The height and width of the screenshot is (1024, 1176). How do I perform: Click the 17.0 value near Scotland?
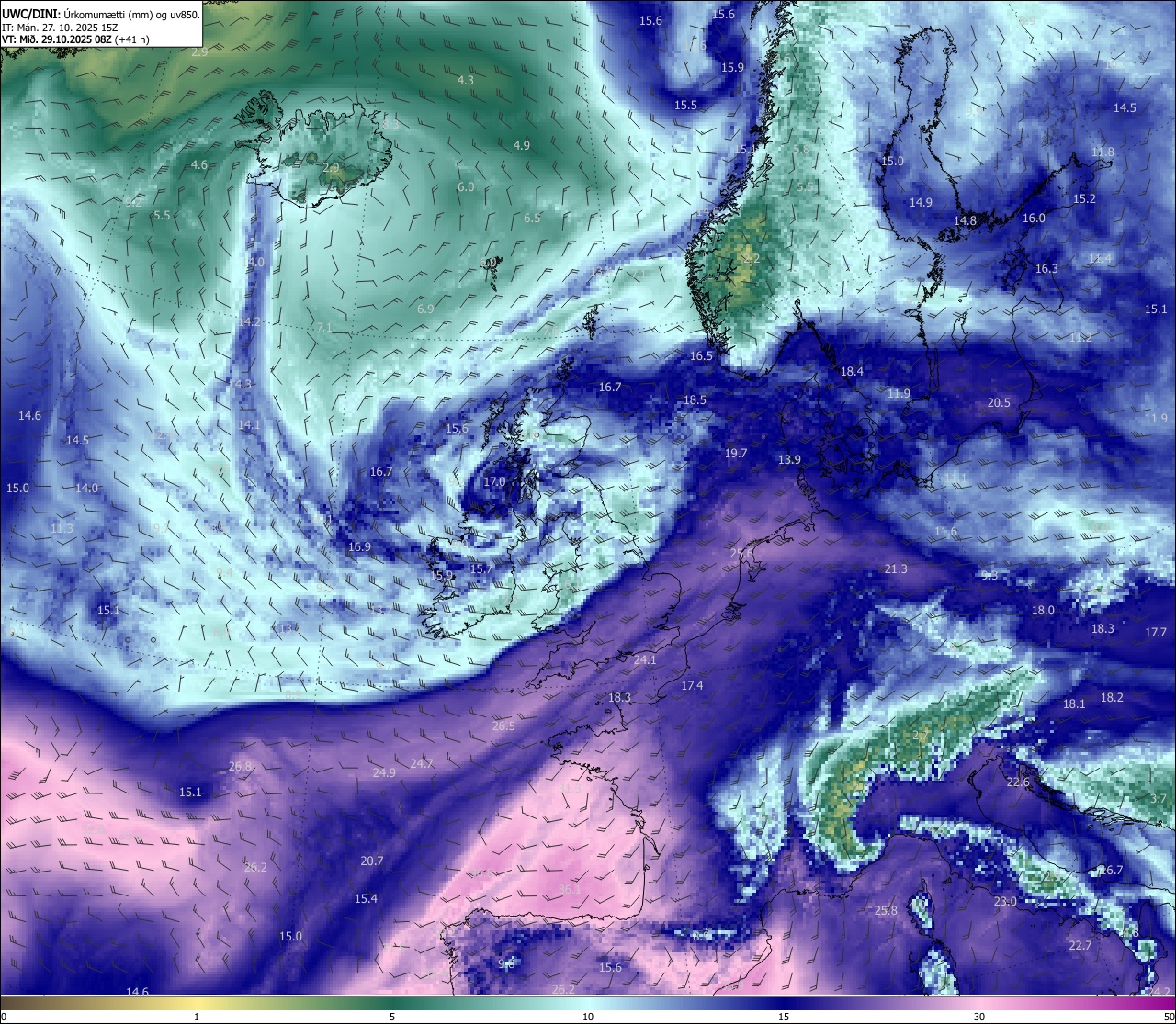(494, 481)
